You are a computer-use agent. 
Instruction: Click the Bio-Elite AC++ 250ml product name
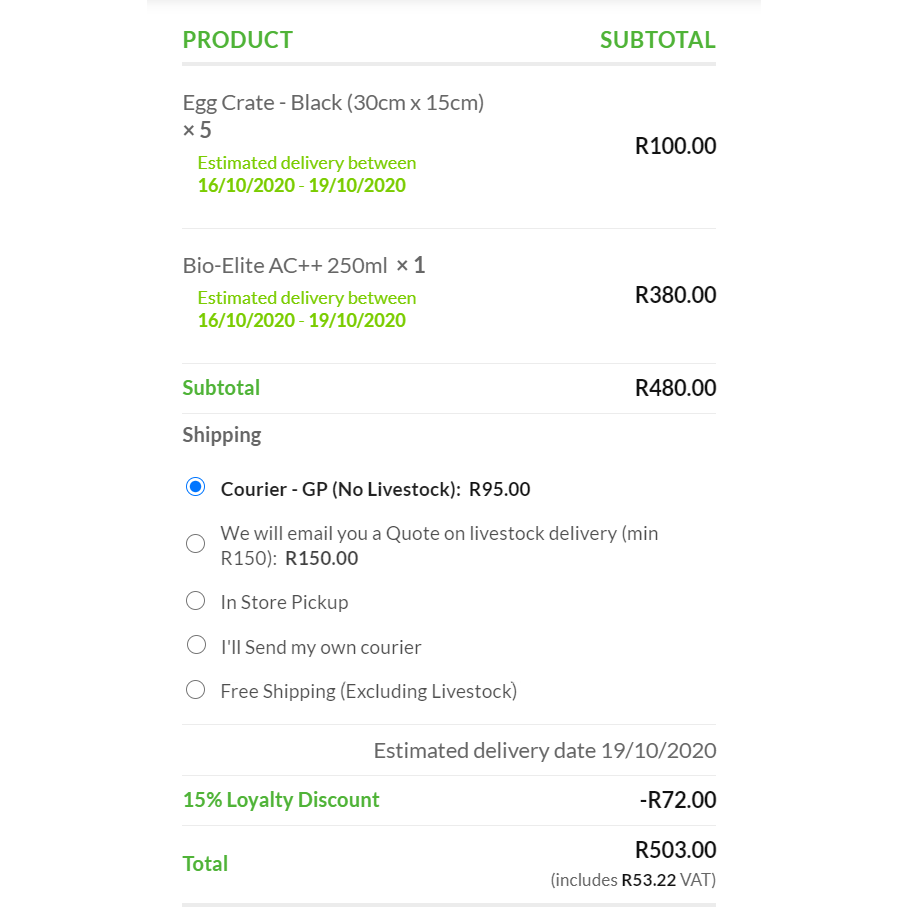(x=285, y=266)
